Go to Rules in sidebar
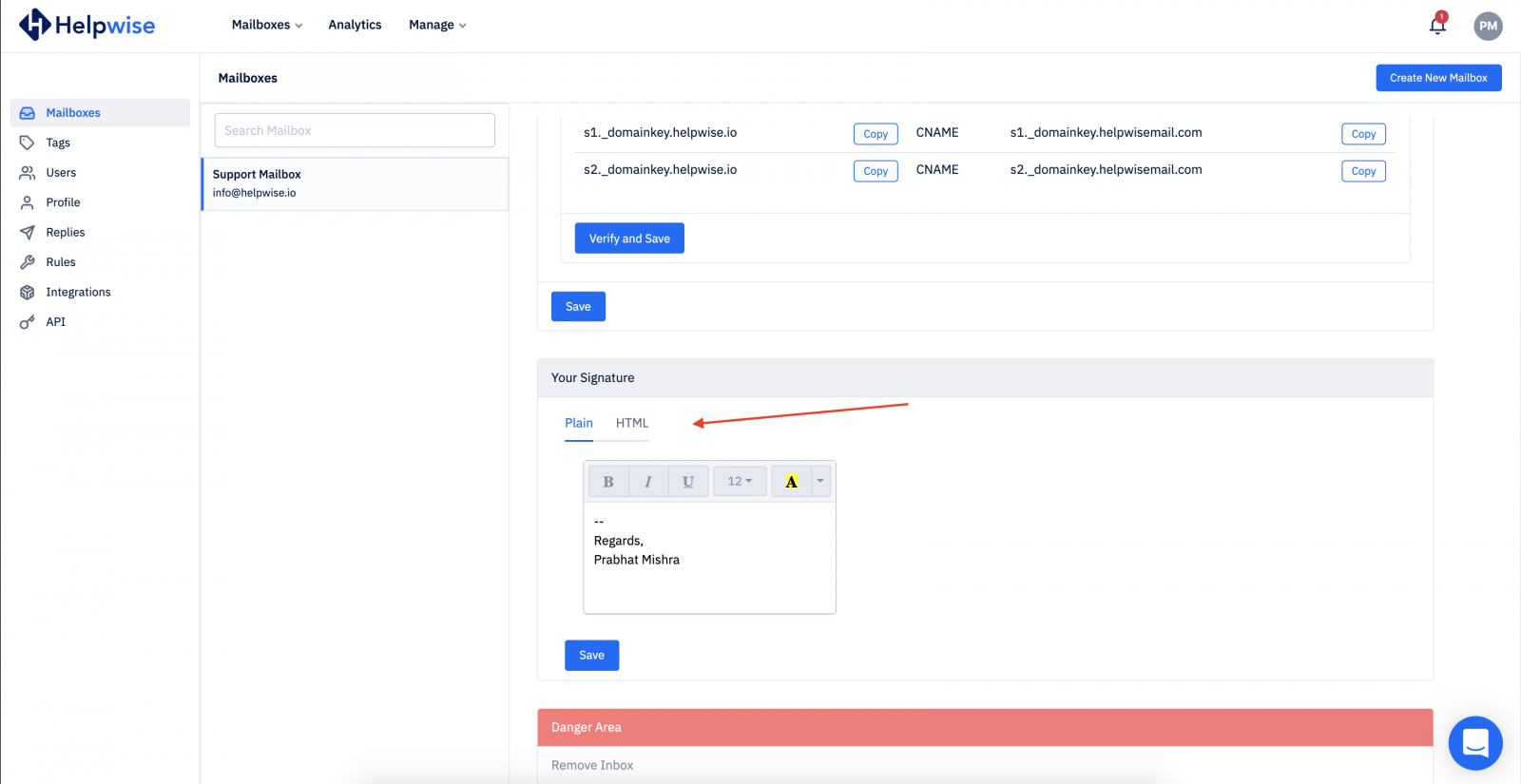This screenshot has width=1521, height=784. click(61, 262)
